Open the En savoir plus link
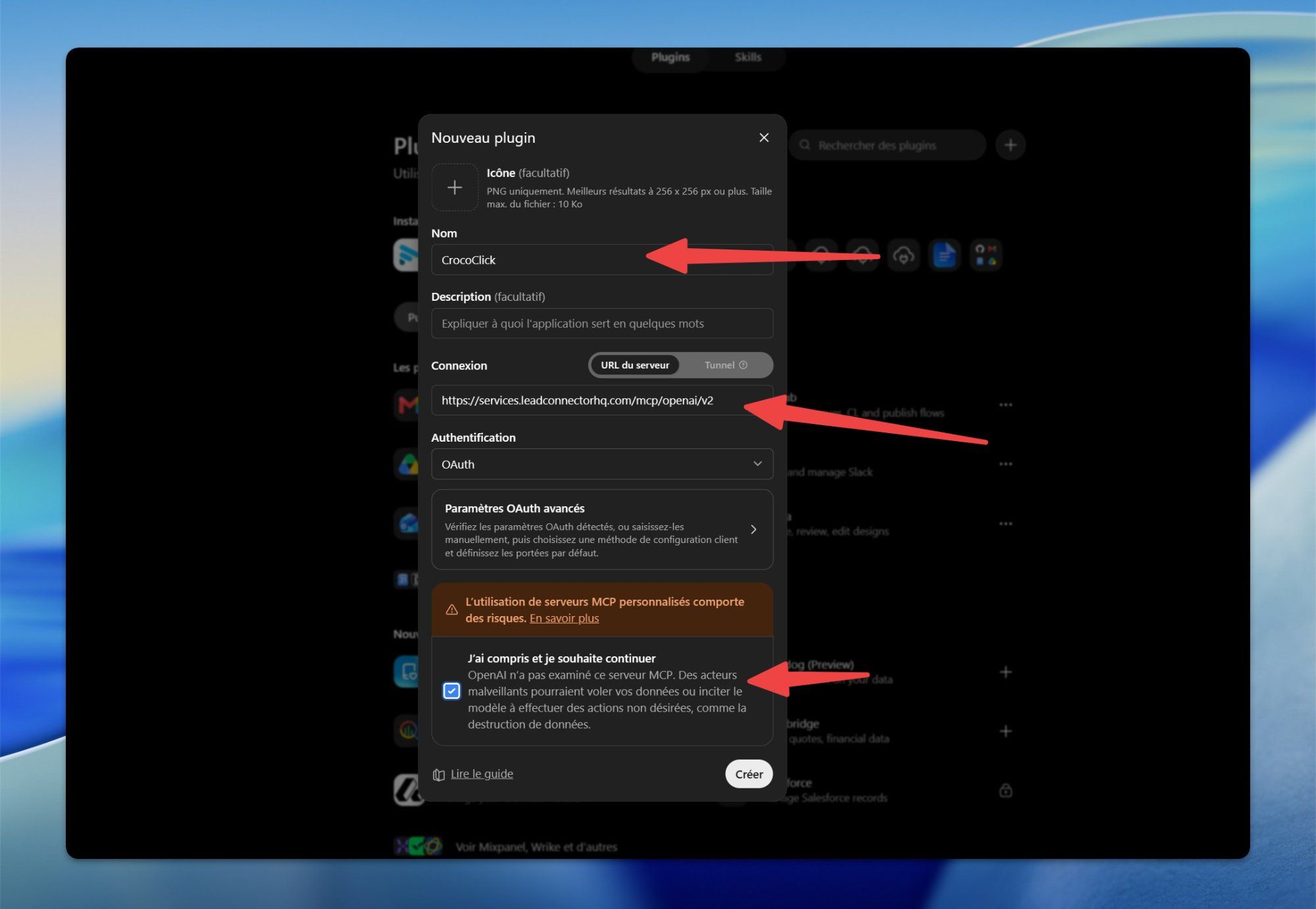The image size is (1316, 909). point(565,618)
